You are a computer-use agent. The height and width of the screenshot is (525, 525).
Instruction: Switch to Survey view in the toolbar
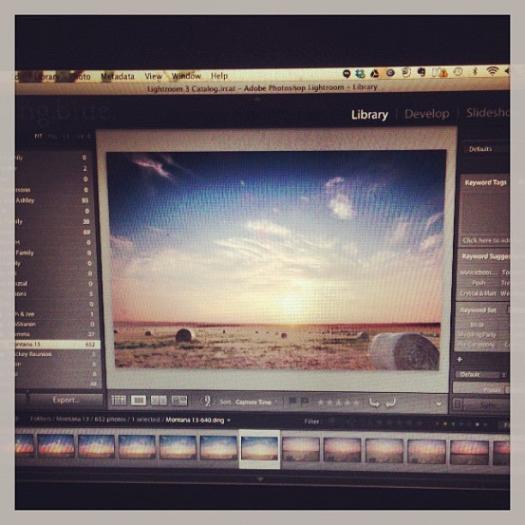pos(179,401)
